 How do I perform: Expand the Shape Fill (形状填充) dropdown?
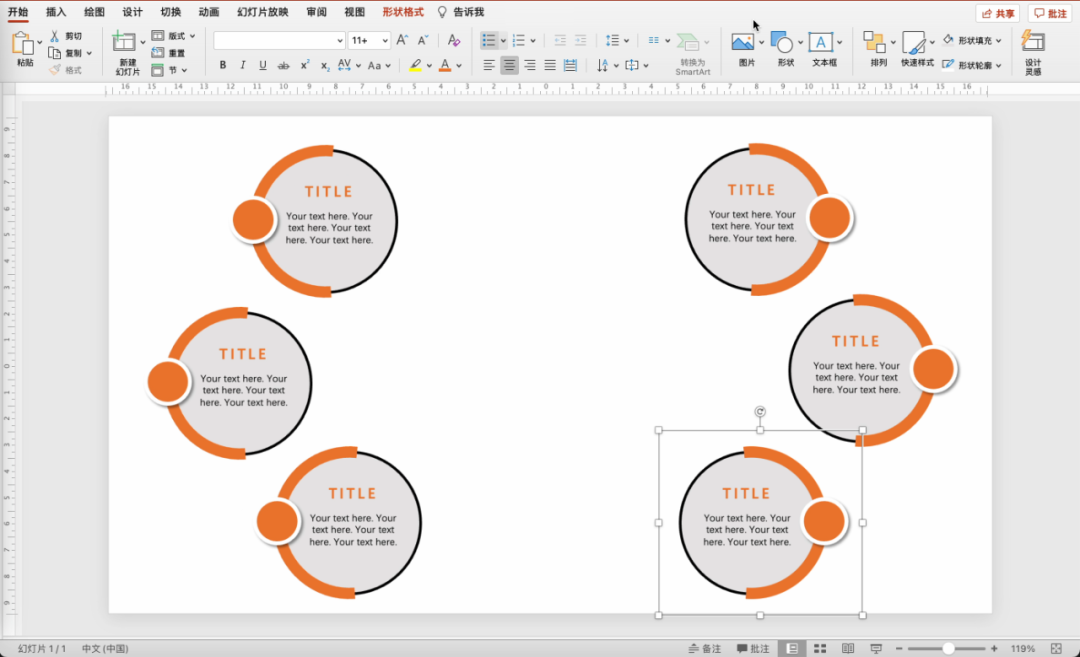pos(999,41)
